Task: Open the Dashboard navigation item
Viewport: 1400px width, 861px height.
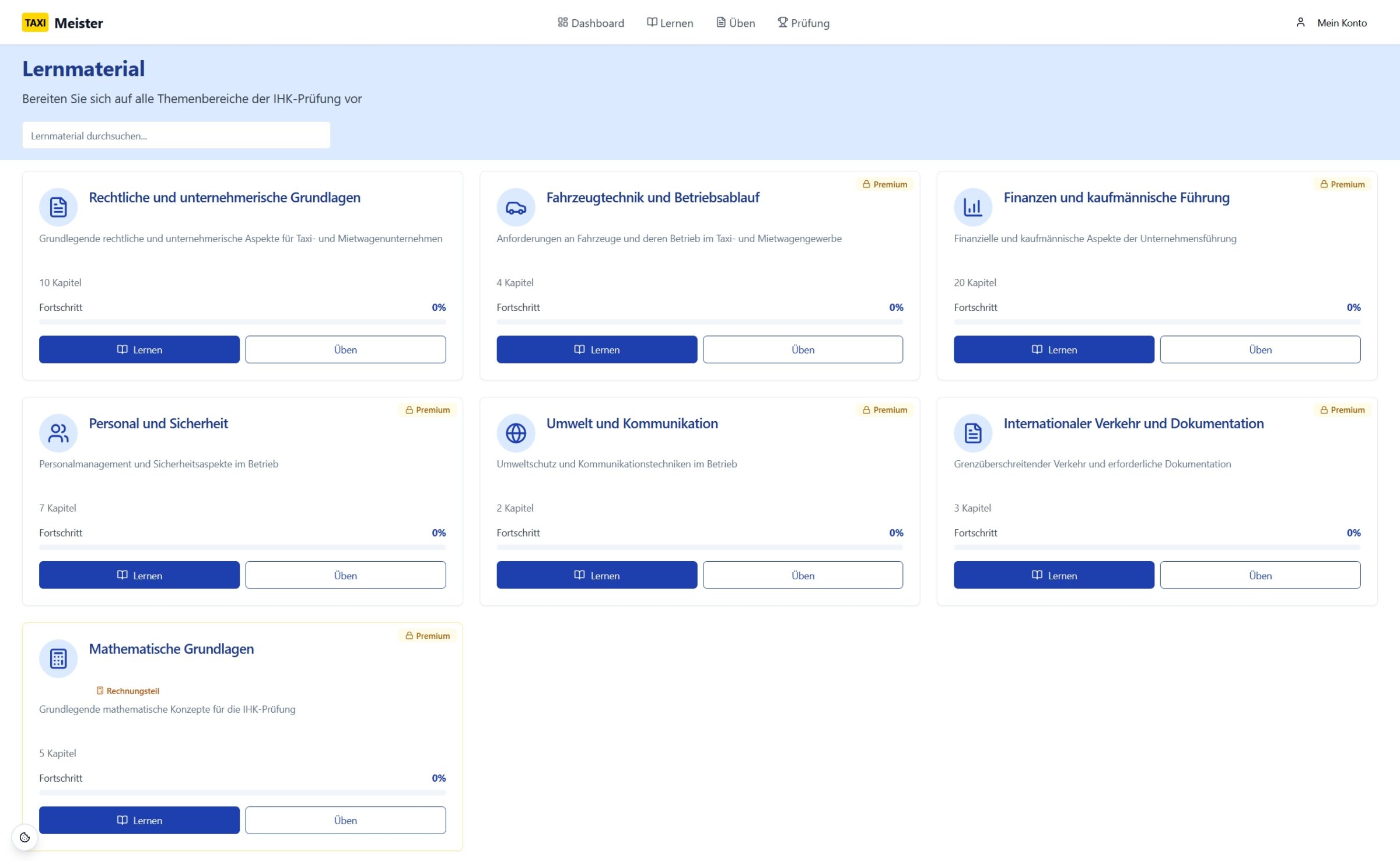Action: [x=591, y=23]
